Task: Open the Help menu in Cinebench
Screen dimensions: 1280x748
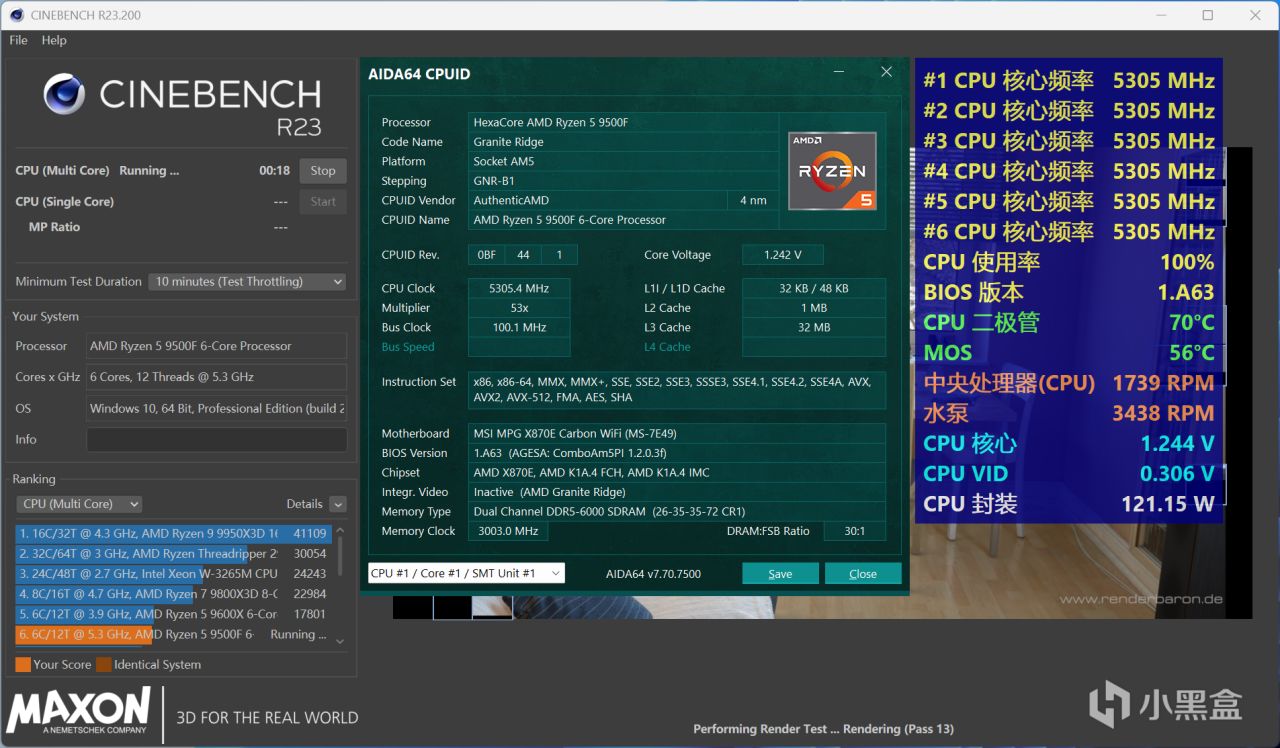Action: click(x=54, y=40)
